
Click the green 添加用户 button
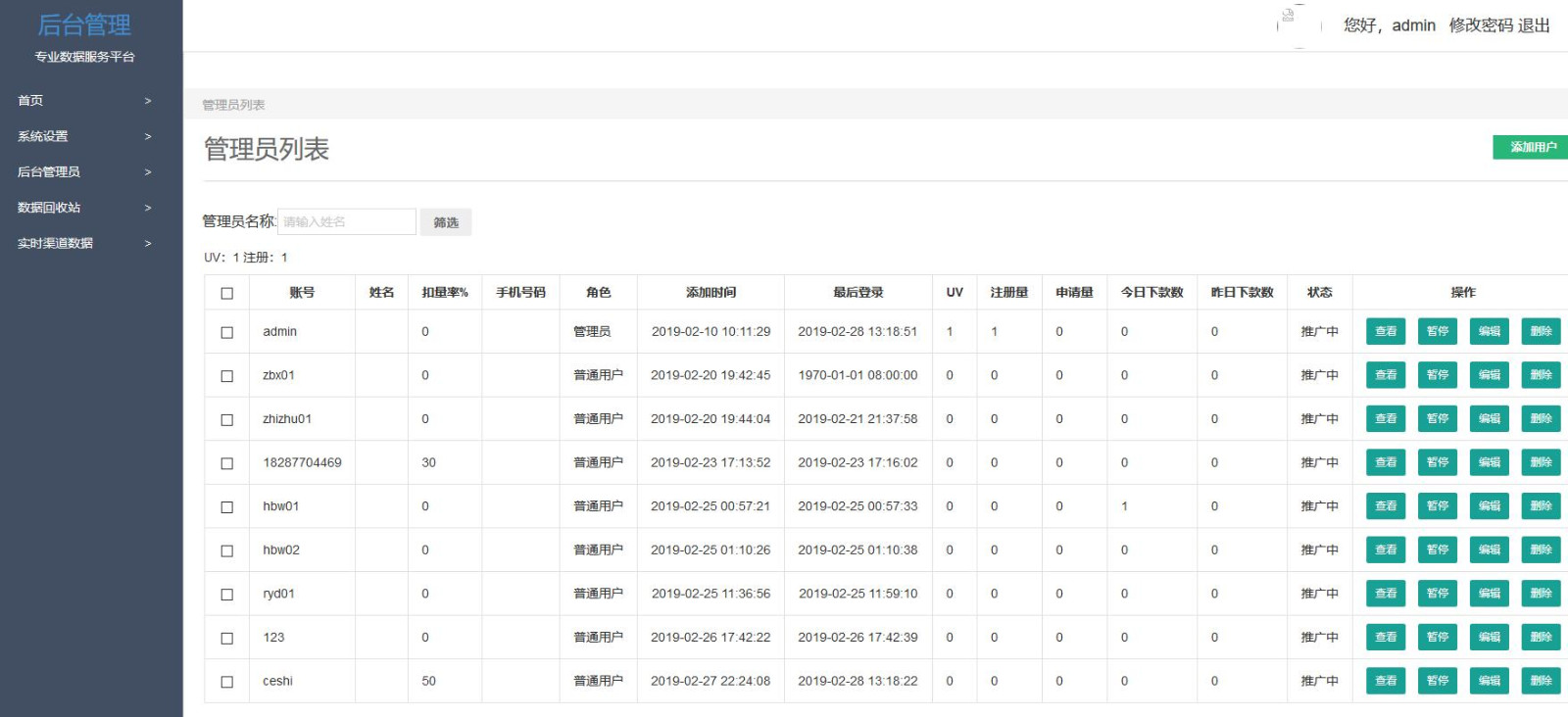[x=1531, y=147]
